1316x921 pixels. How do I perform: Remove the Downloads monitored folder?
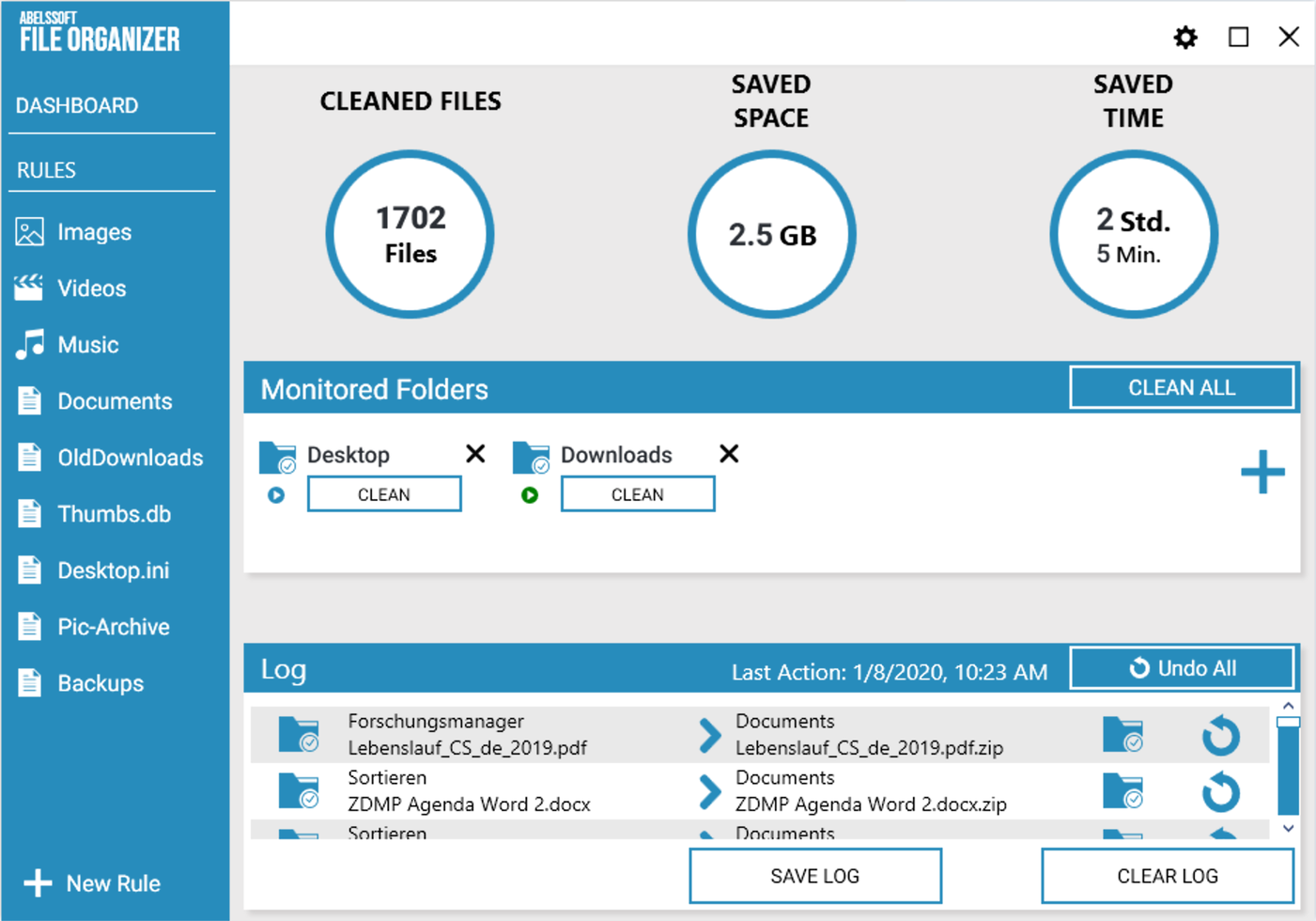pyautogui.click(x=728, y=454)
